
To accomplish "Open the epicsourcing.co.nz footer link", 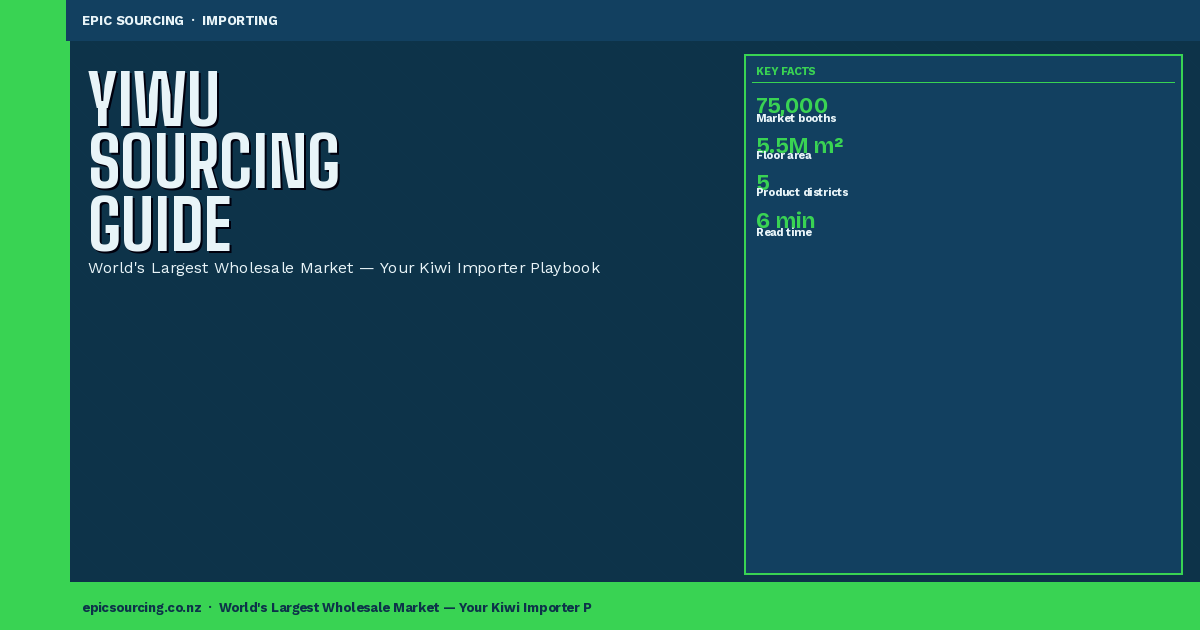I will click(142, 607).
